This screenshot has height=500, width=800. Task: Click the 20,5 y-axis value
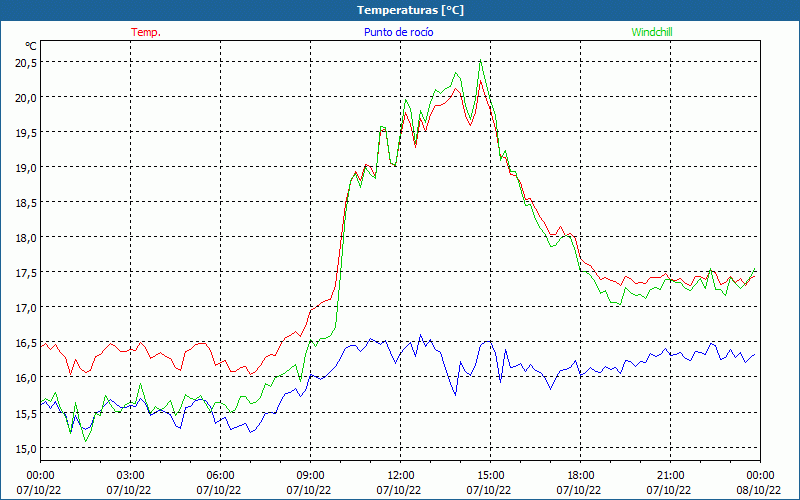tap(24, 62)
